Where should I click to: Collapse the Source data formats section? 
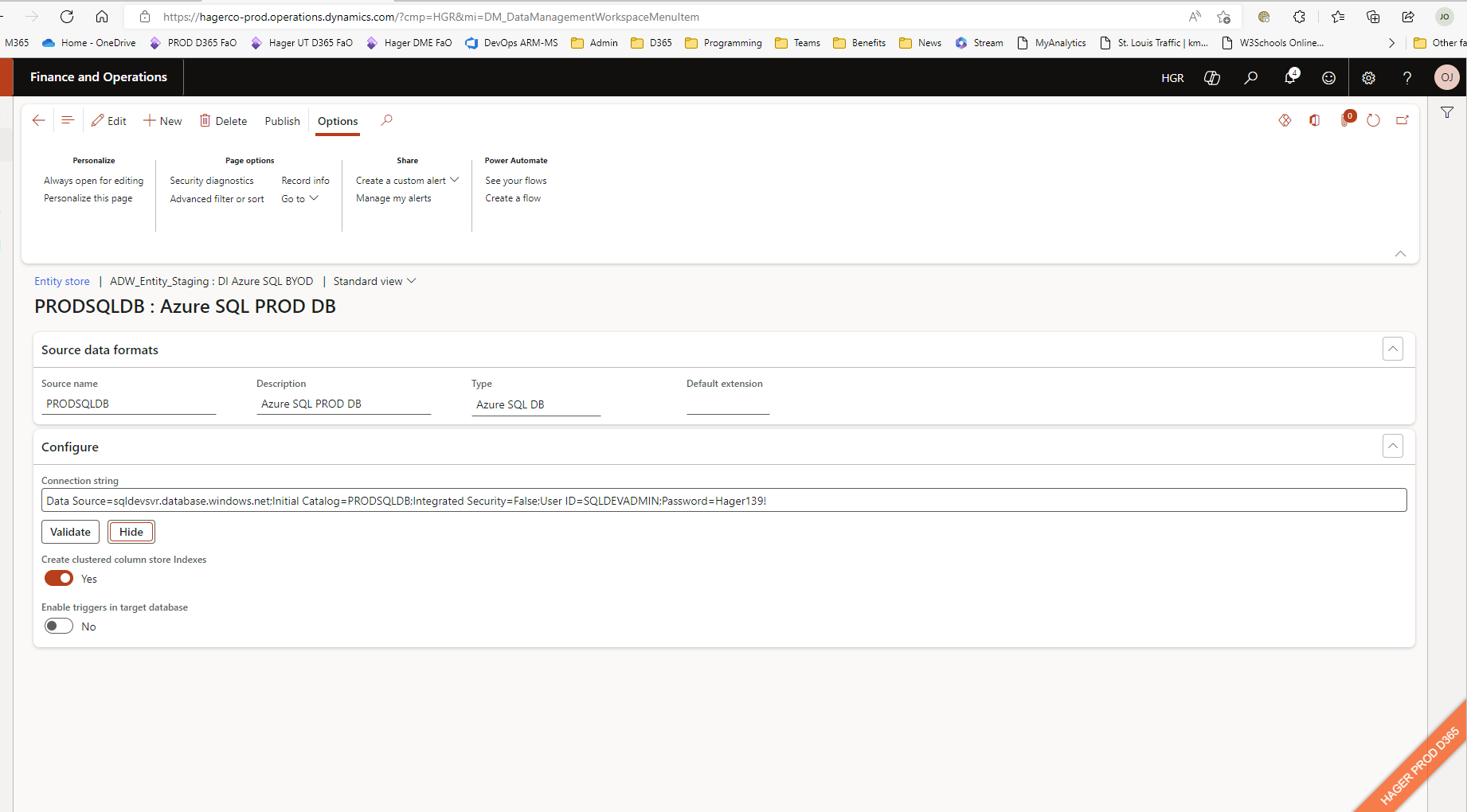pyautogui.click(x=1393, y=349)
